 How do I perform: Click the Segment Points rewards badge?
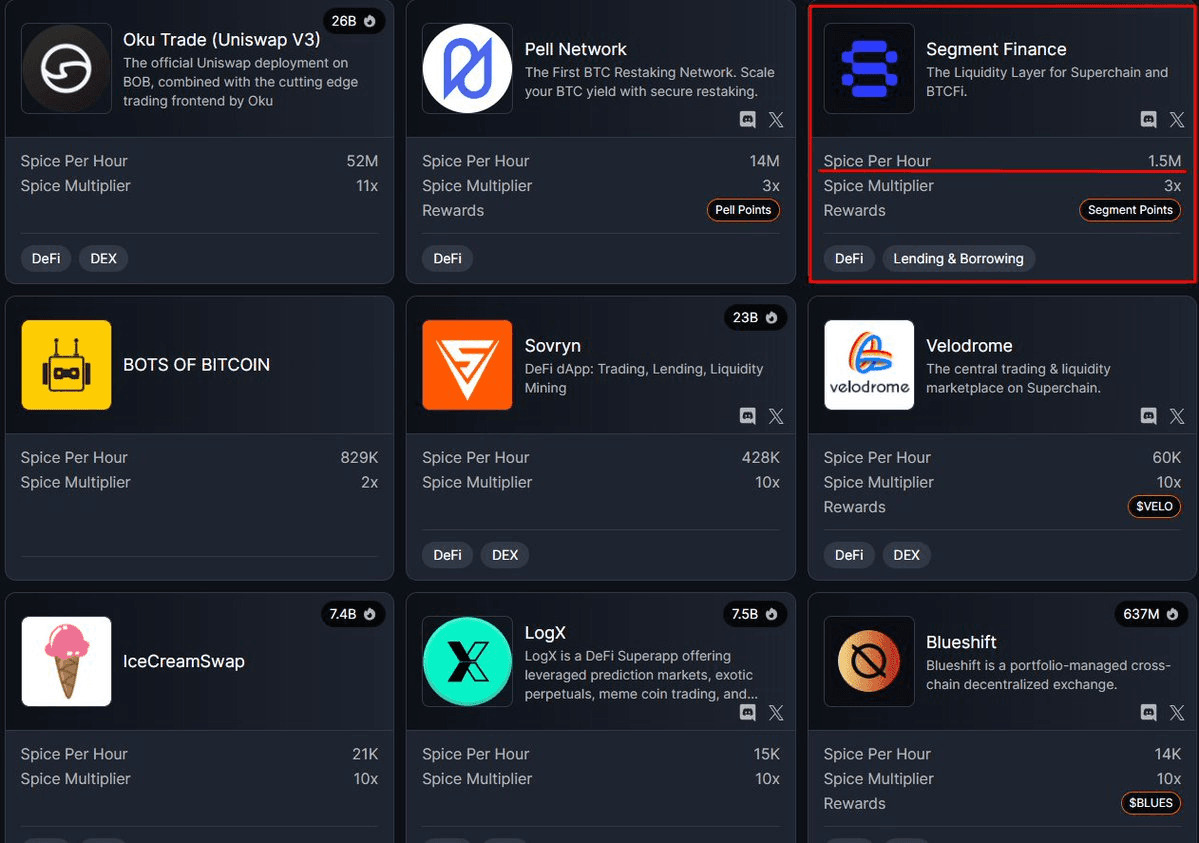pyautogui.click(x=1130, y=210)
